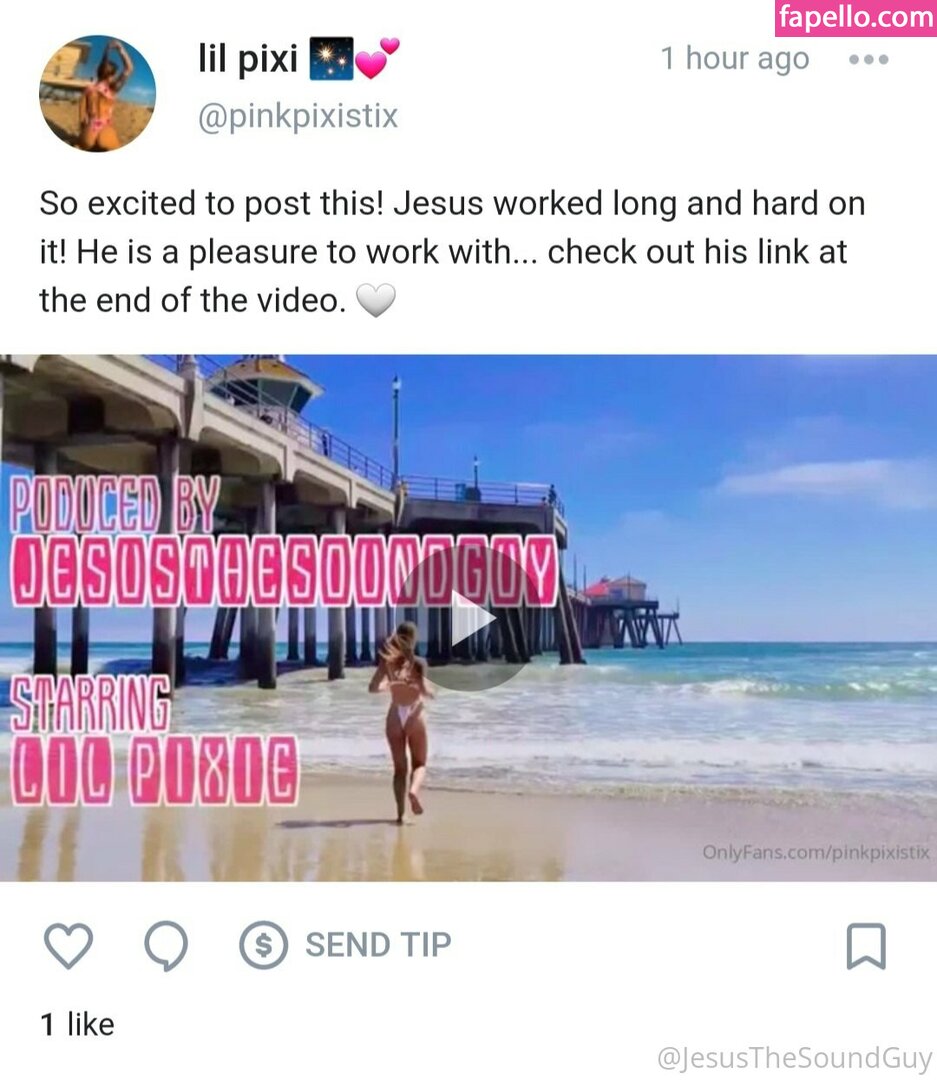Screen dimensions: 937x1080
Task: Click the JESUSTHESOUNDGUY title overlay in video
Action: (x=283, y=572)
